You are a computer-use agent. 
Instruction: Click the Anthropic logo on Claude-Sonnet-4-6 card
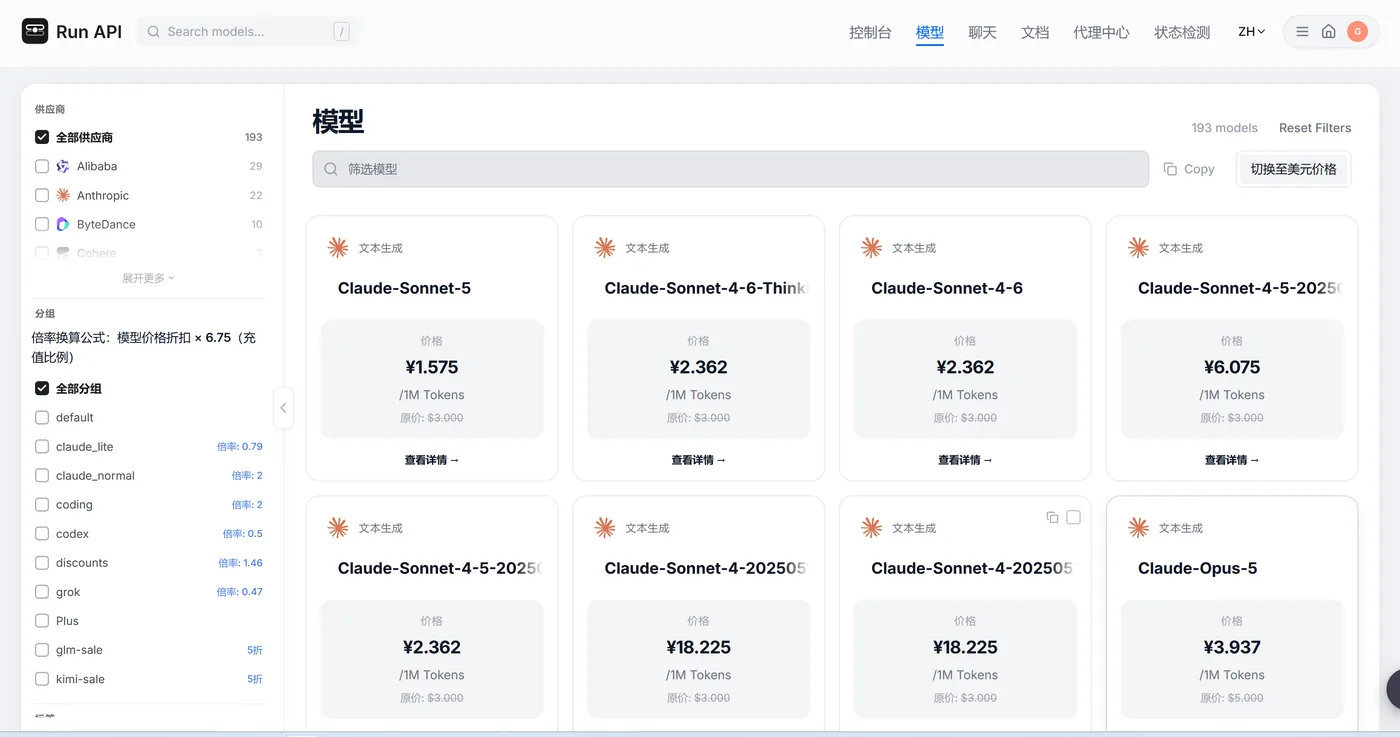871,248
